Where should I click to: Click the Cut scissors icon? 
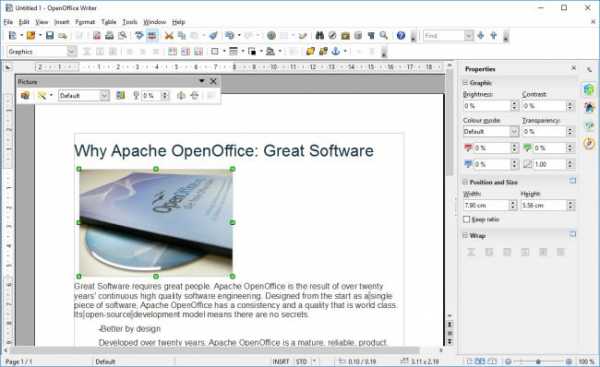(169, 36)
